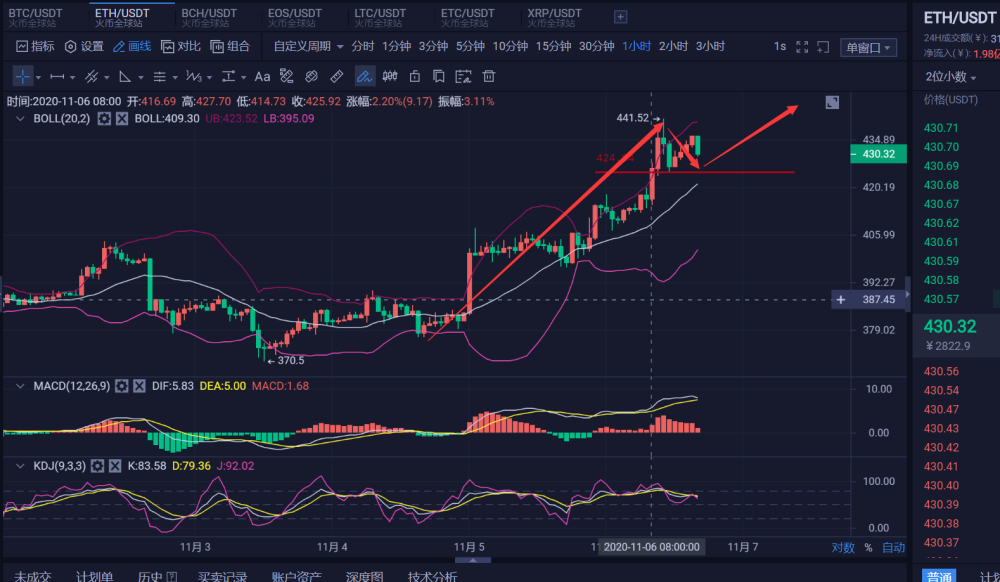Open the crosshair tool options arrow
Image resolution: width=1000 pixels, height=582 pixels.
[x=38, y=78]
